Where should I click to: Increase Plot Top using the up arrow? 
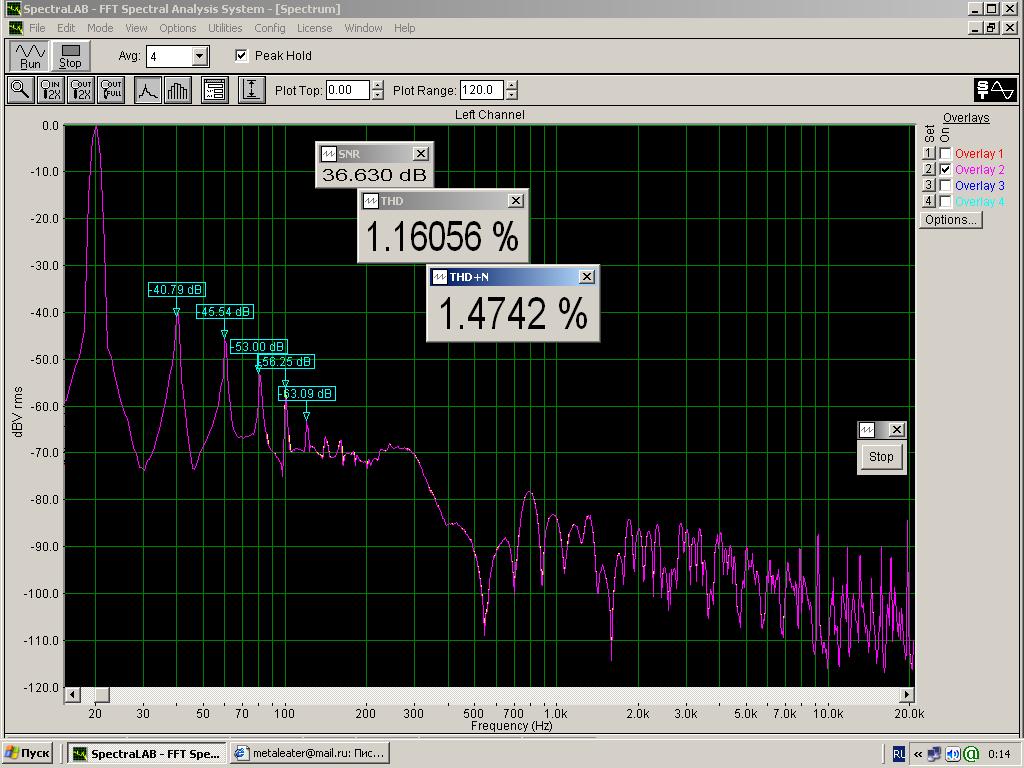[377, 85]
